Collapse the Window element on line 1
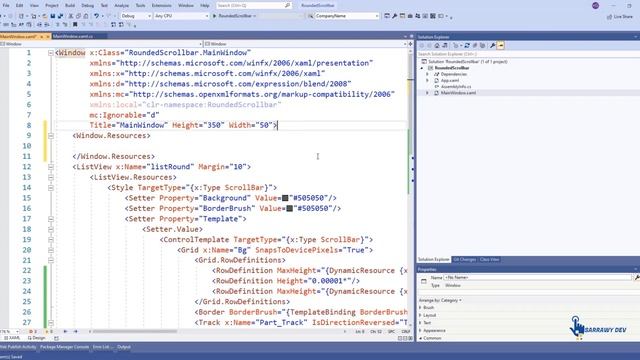This screenshot has height=360, width=640. [x=51, y=53]
